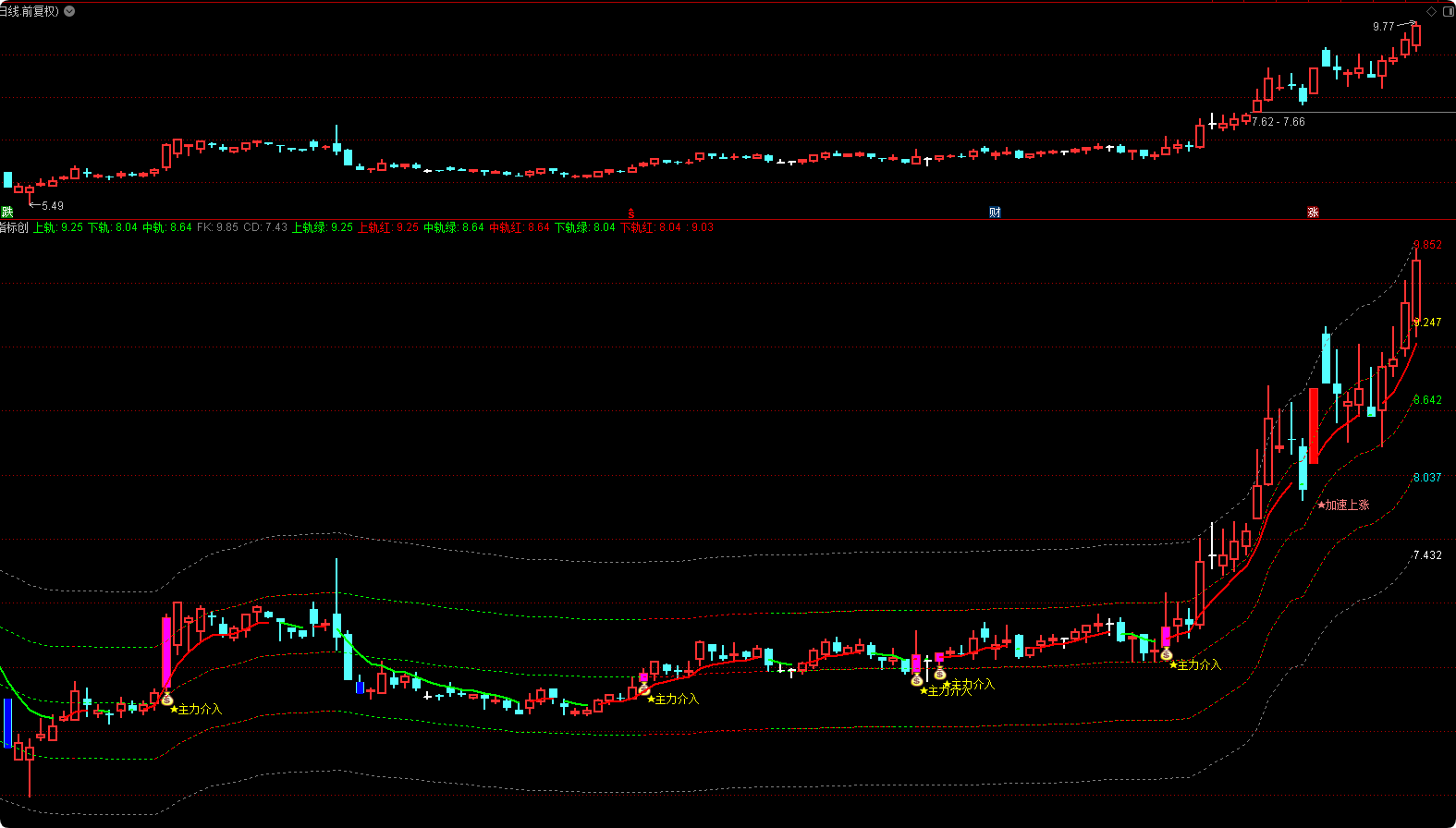Click the 9.852 price axis label
This screenshot has height=828, width=1456.
[1427, 245]
